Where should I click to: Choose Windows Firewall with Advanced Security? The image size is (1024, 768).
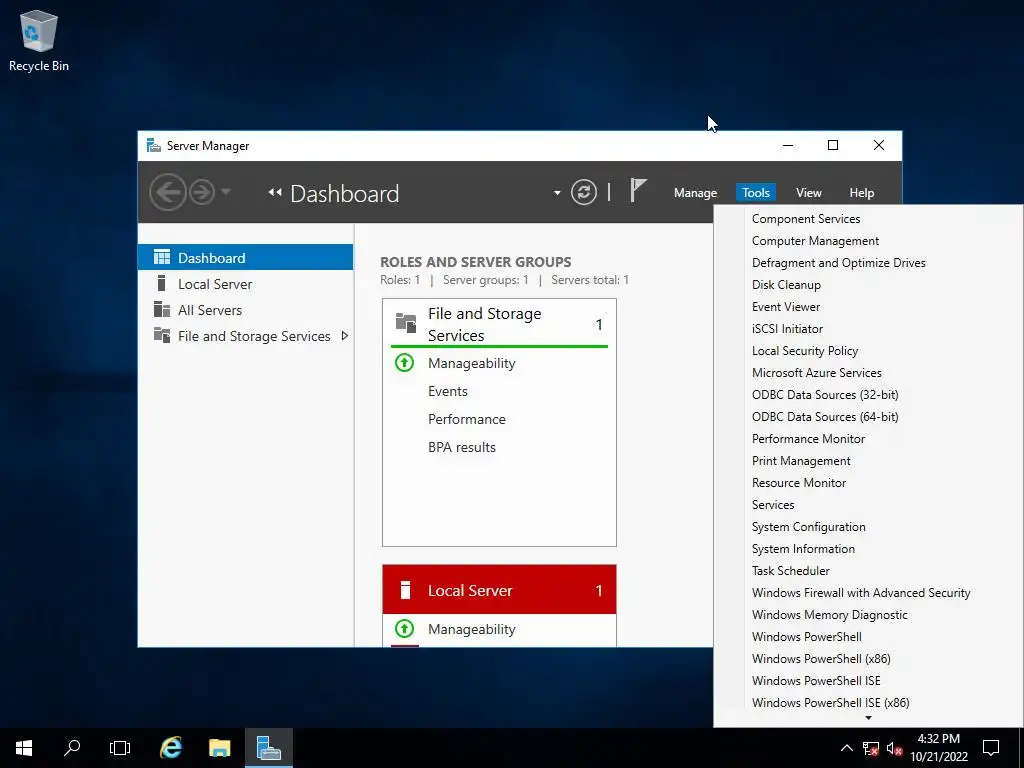pyautogui.click(x=868, y=592)
